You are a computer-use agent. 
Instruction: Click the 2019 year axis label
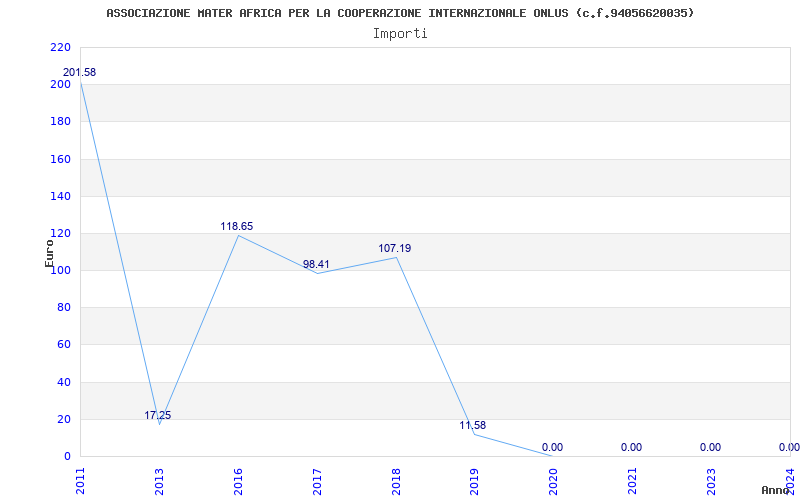475,483
